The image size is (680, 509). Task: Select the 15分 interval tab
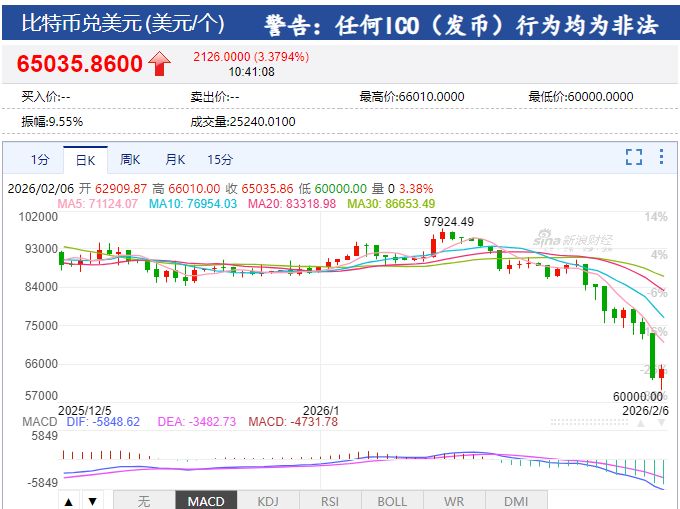point(220,159)
